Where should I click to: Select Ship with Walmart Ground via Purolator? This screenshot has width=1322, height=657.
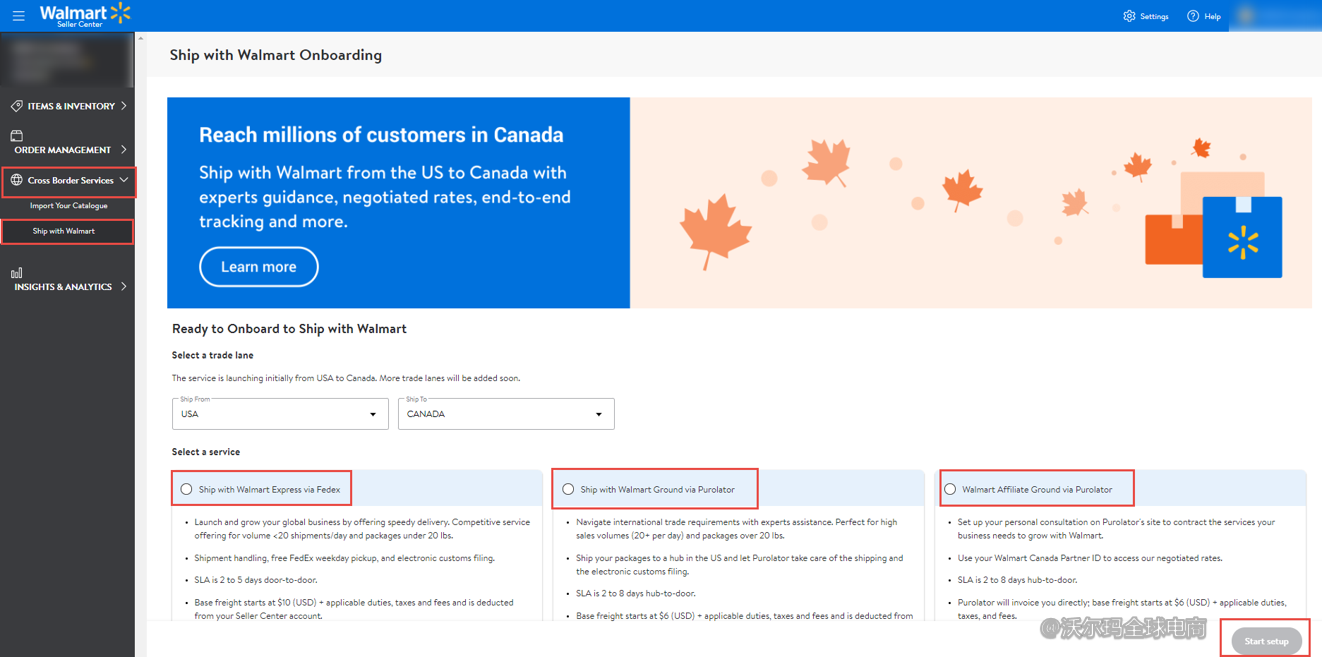click(569, 490)
